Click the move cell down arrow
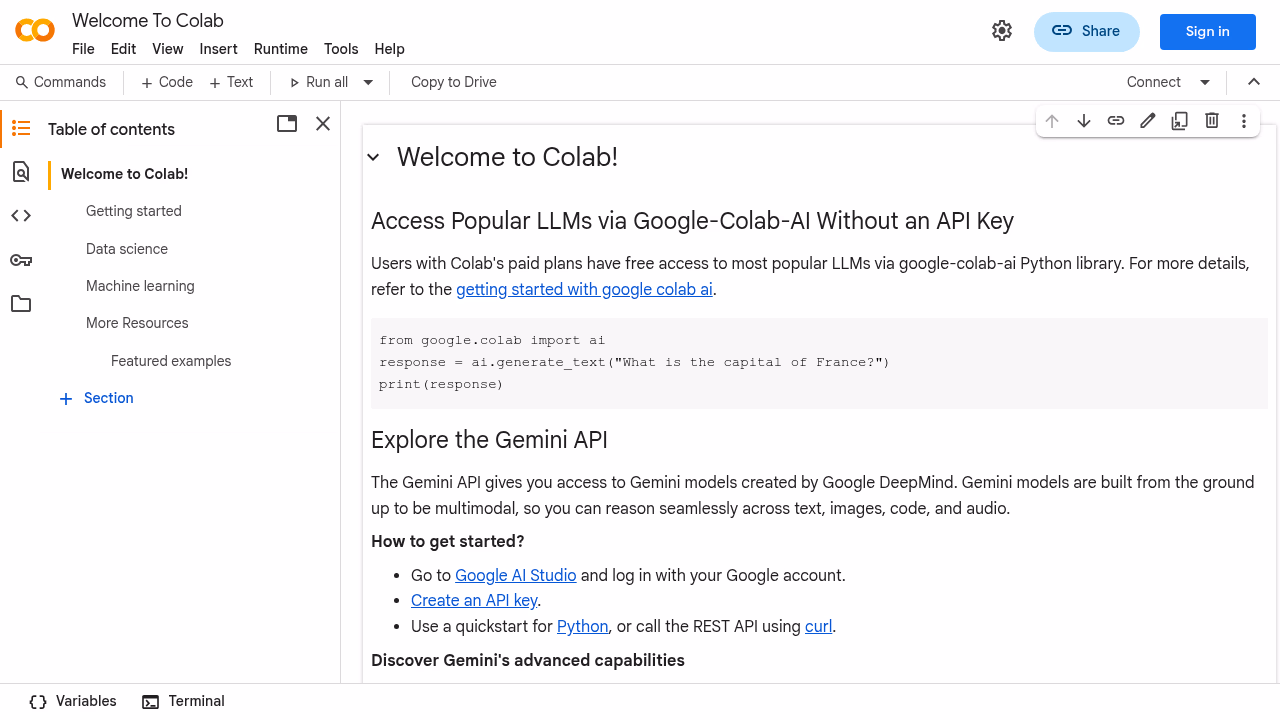1280x720 pixels. click(1084, 121)
